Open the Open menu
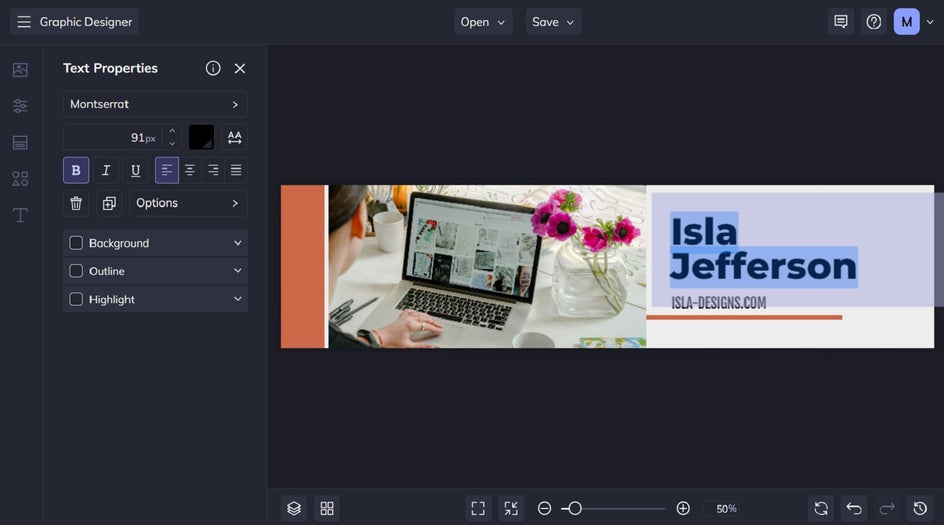Viewport: 944px width, 525px height. (x=484, y=22)
